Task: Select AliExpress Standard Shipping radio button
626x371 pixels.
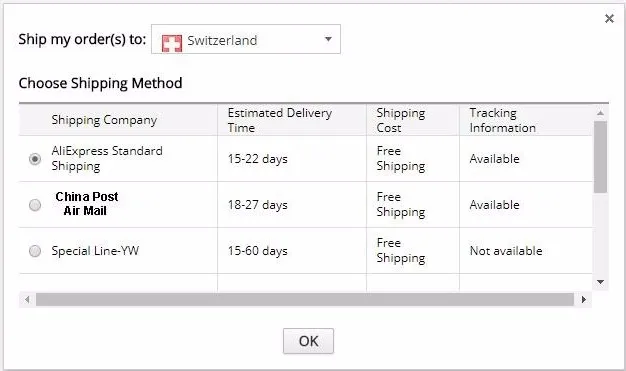Action: pos(35,159)
